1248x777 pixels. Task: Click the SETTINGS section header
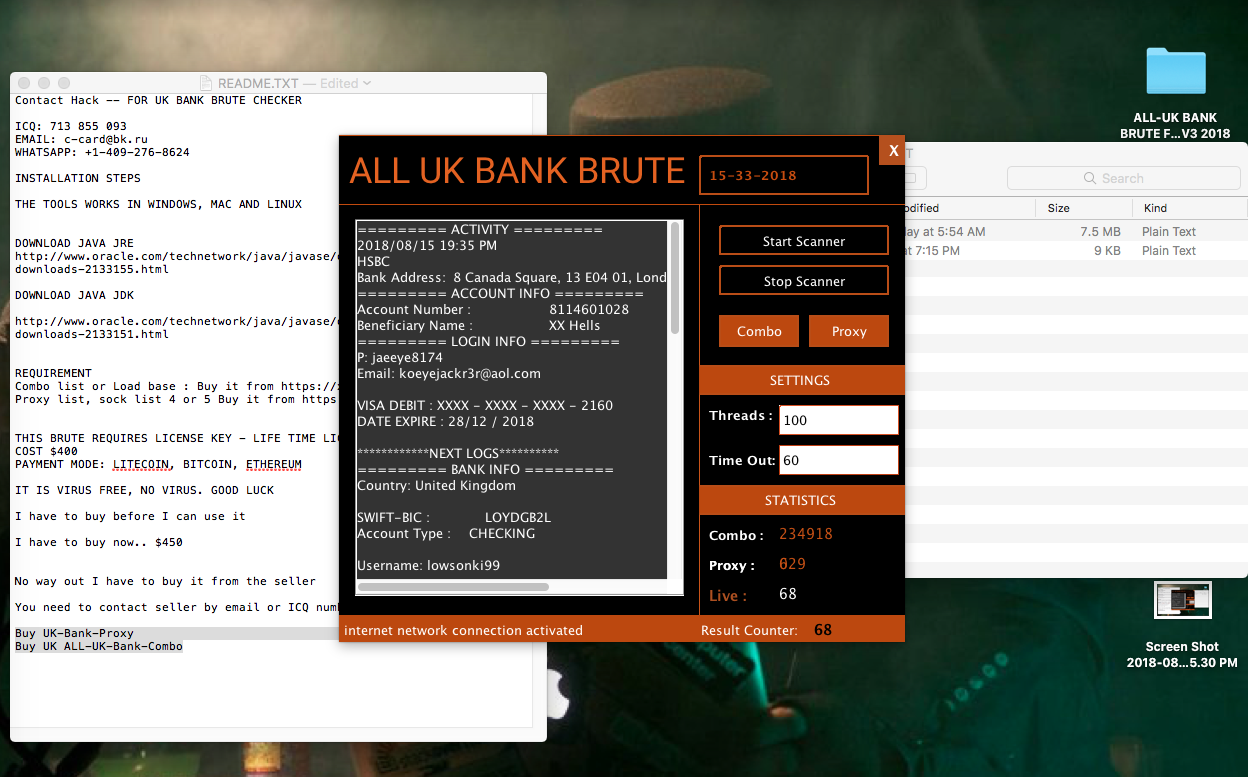pos(801,380)
